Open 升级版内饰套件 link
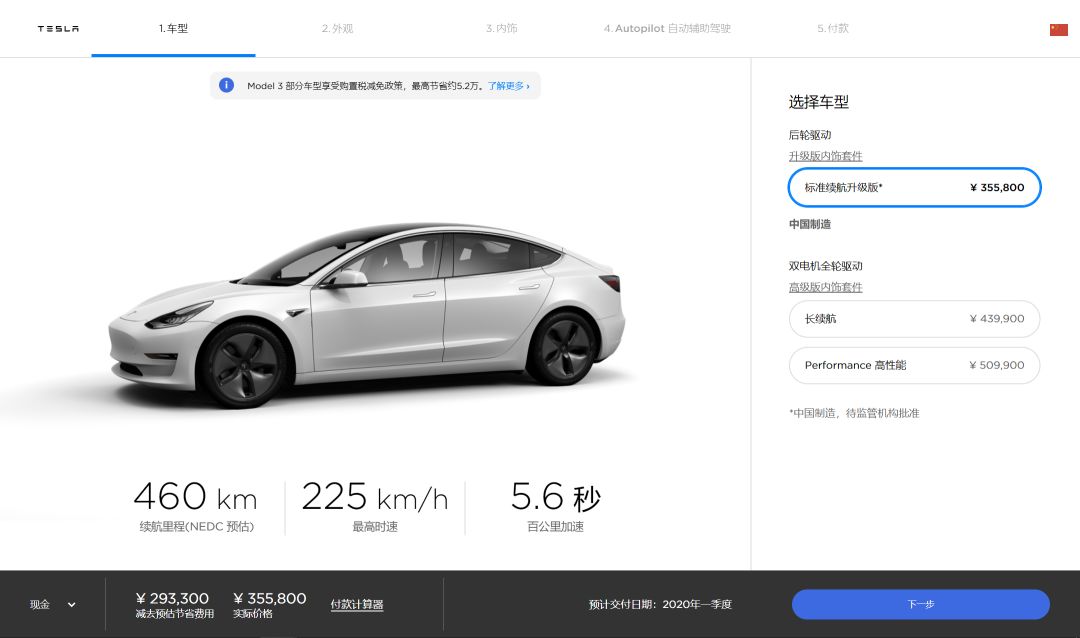 pyautogui.click(x=825, y=156)
